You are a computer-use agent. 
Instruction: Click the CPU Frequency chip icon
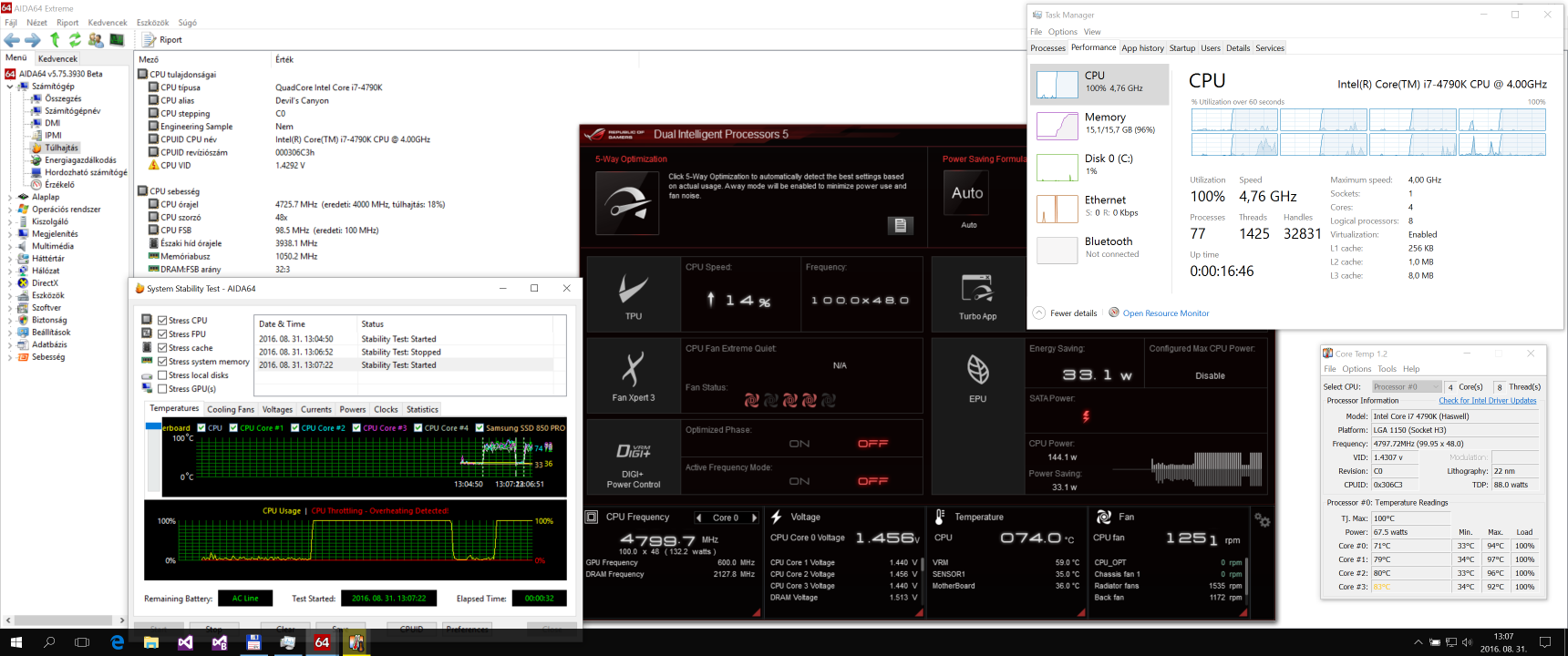592,517
